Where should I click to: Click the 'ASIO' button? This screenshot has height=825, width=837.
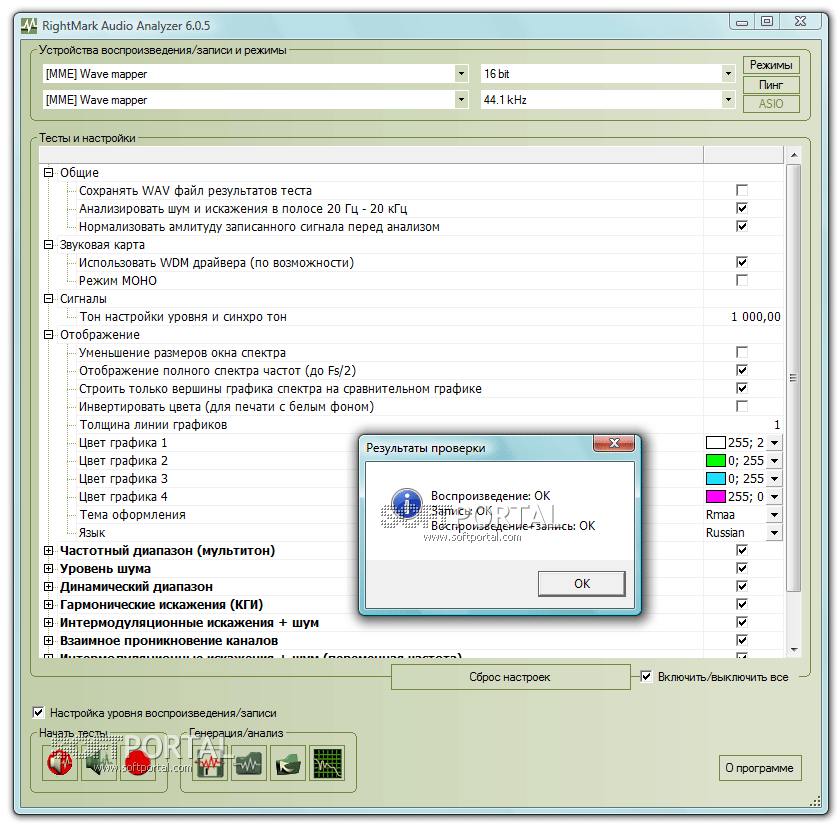pos(771,104)
